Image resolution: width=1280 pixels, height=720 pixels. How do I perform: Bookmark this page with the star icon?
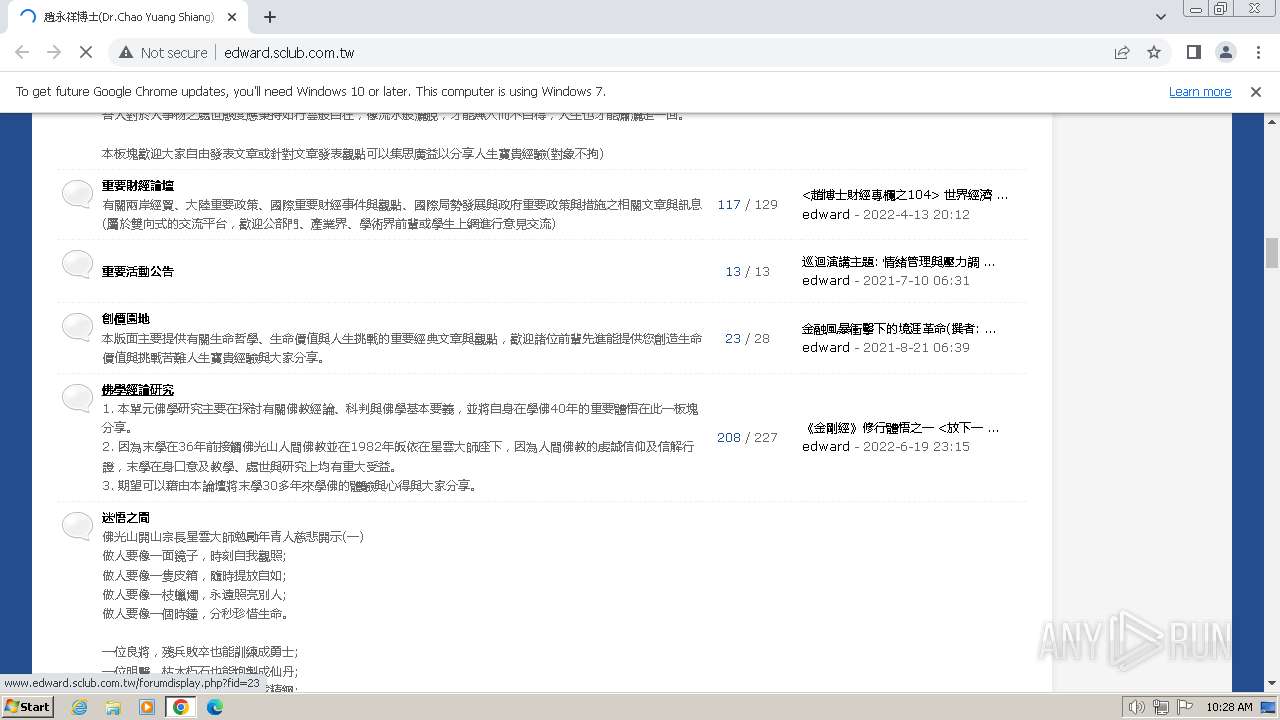[1154, 52]
